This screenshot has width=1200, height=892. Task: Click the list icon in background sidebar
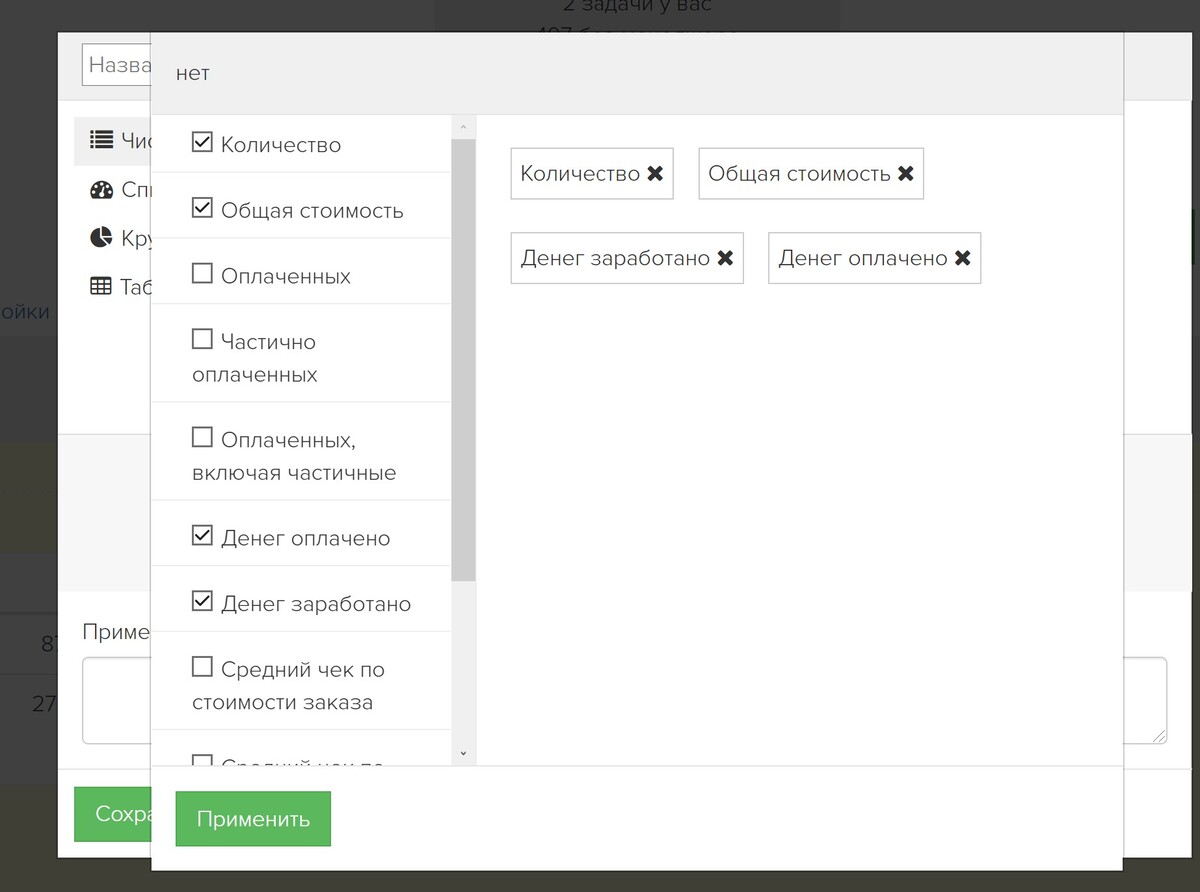tap(101, 140)
